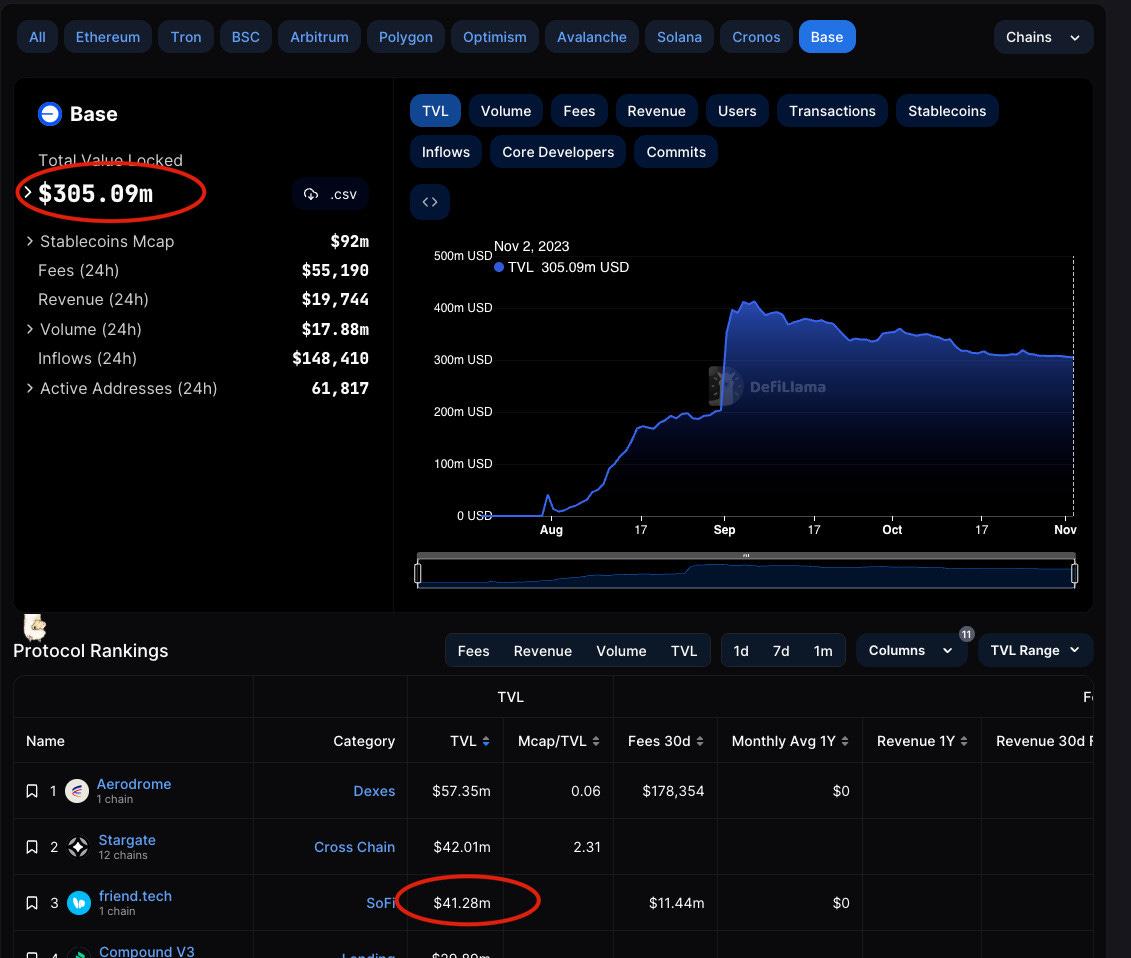
Task: Toggle the Transactions chart metric
Action: tap(832, 111)
